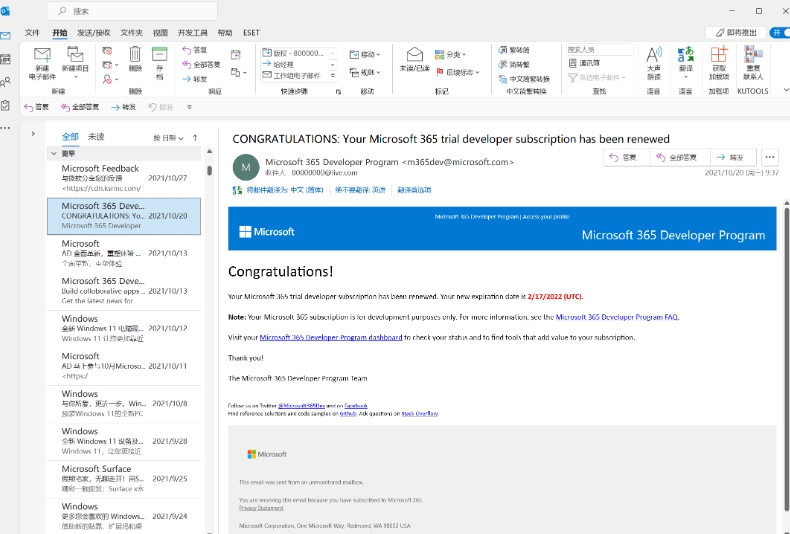Open the ESET tab
The height and width of the screenshot is (534, 790).
[251, 32]
